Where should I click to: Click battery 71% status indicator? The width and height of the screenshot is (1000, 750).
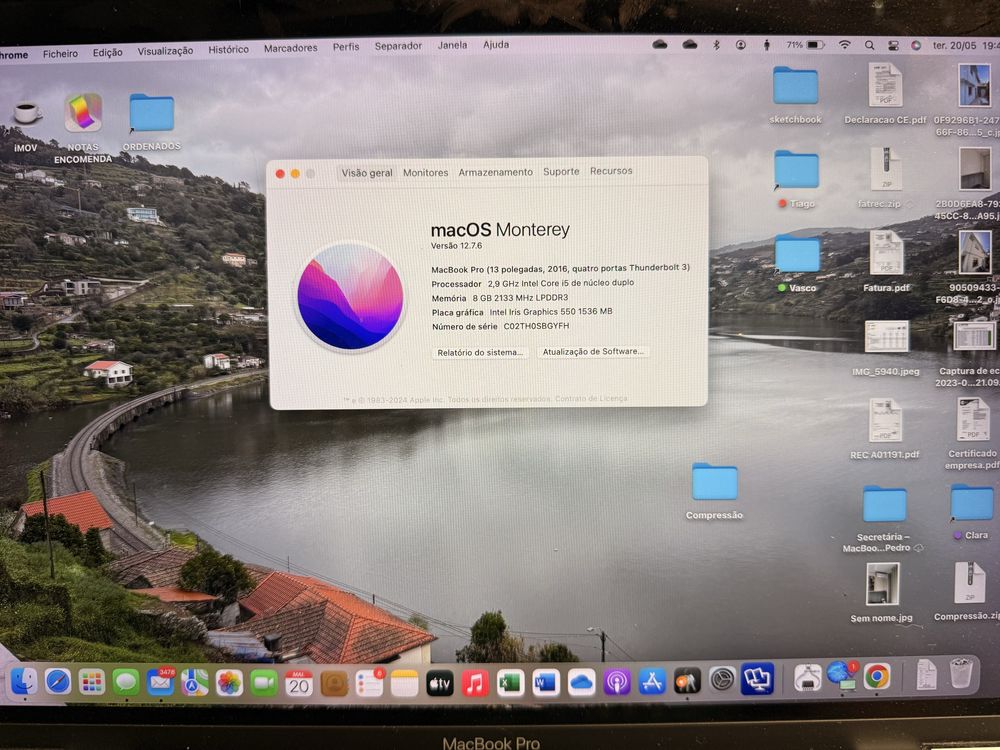tap(805, 45)
